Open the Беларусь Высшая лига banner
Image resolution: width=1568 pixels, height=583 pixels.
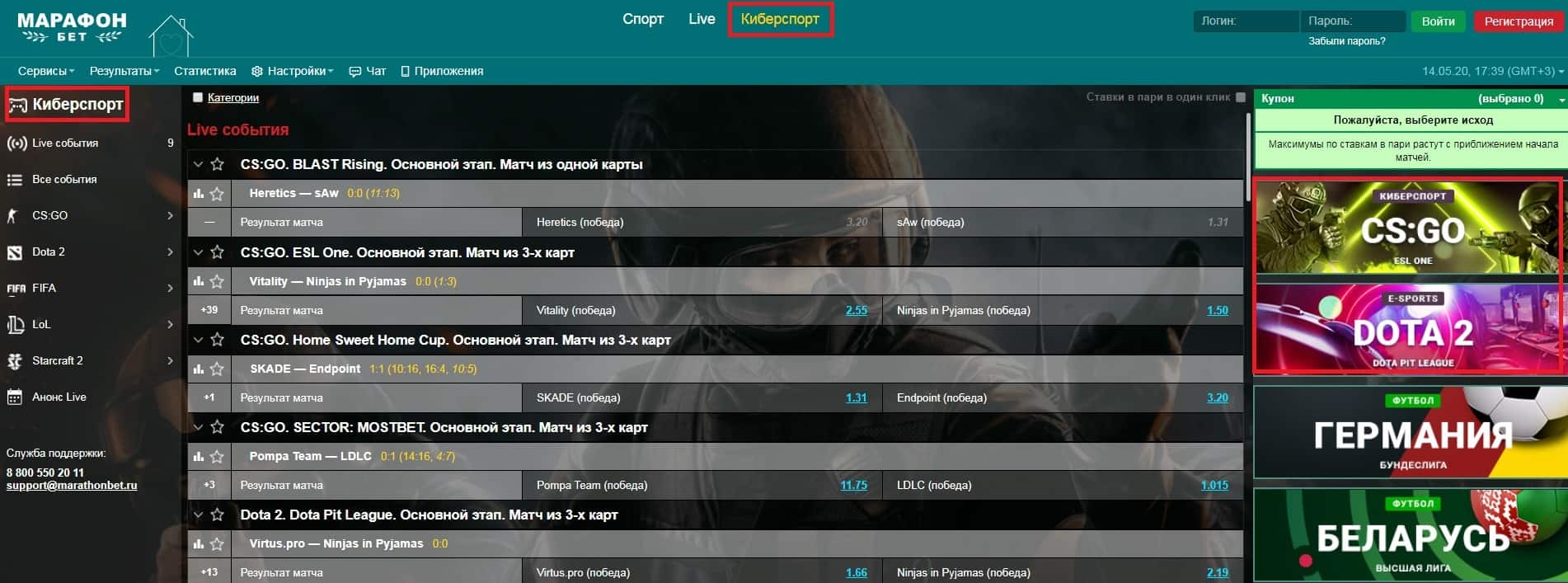pyautogui.click(x=1411, y=535)
